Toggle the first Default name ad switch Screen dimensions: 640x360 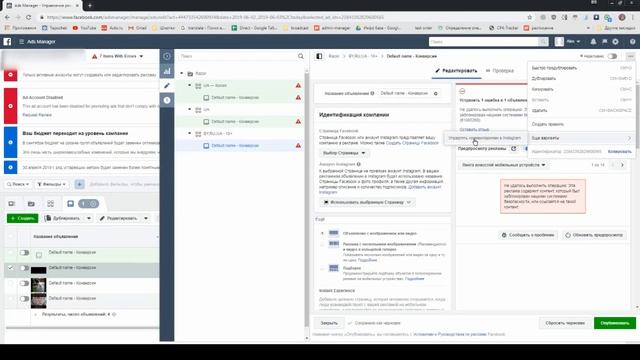coord(24,253)
